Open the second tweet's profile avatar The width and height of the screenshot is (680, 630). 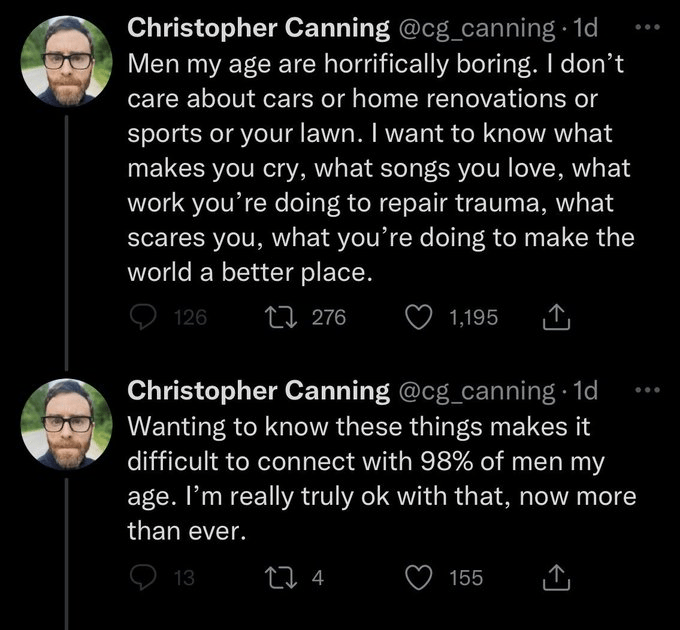67,421
